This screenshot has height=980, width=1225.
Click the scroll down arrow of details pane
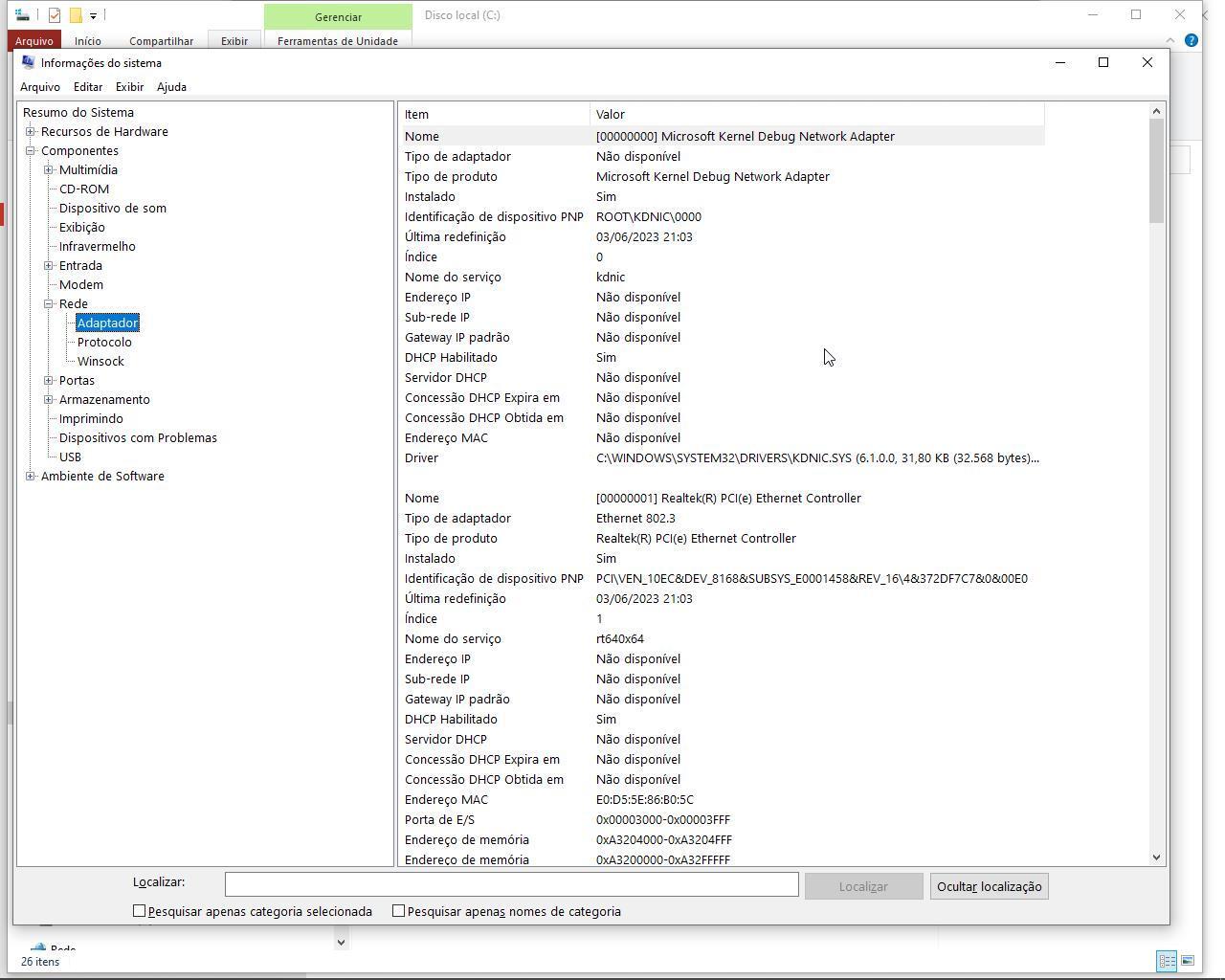point(1156,857)
